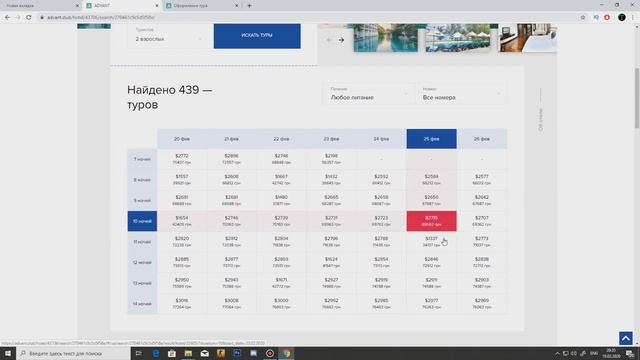Jump to page top with blue arrow button

(x=626, y=338)
